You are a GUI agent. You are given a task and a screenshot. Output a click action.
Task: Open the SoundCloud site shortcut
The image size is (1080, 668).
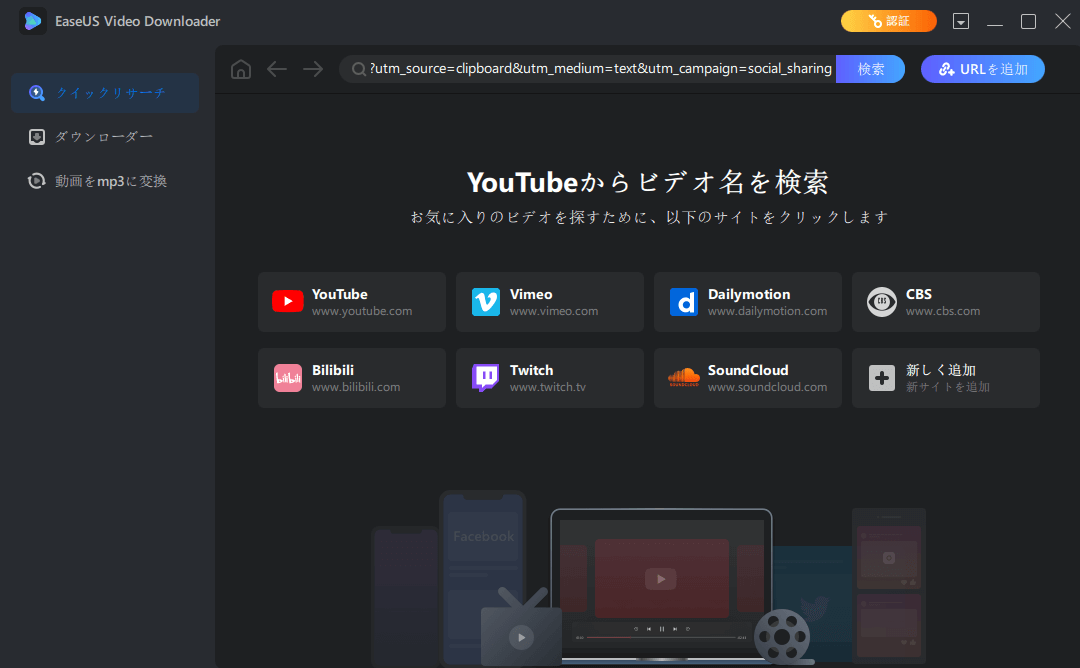(747, 377)
